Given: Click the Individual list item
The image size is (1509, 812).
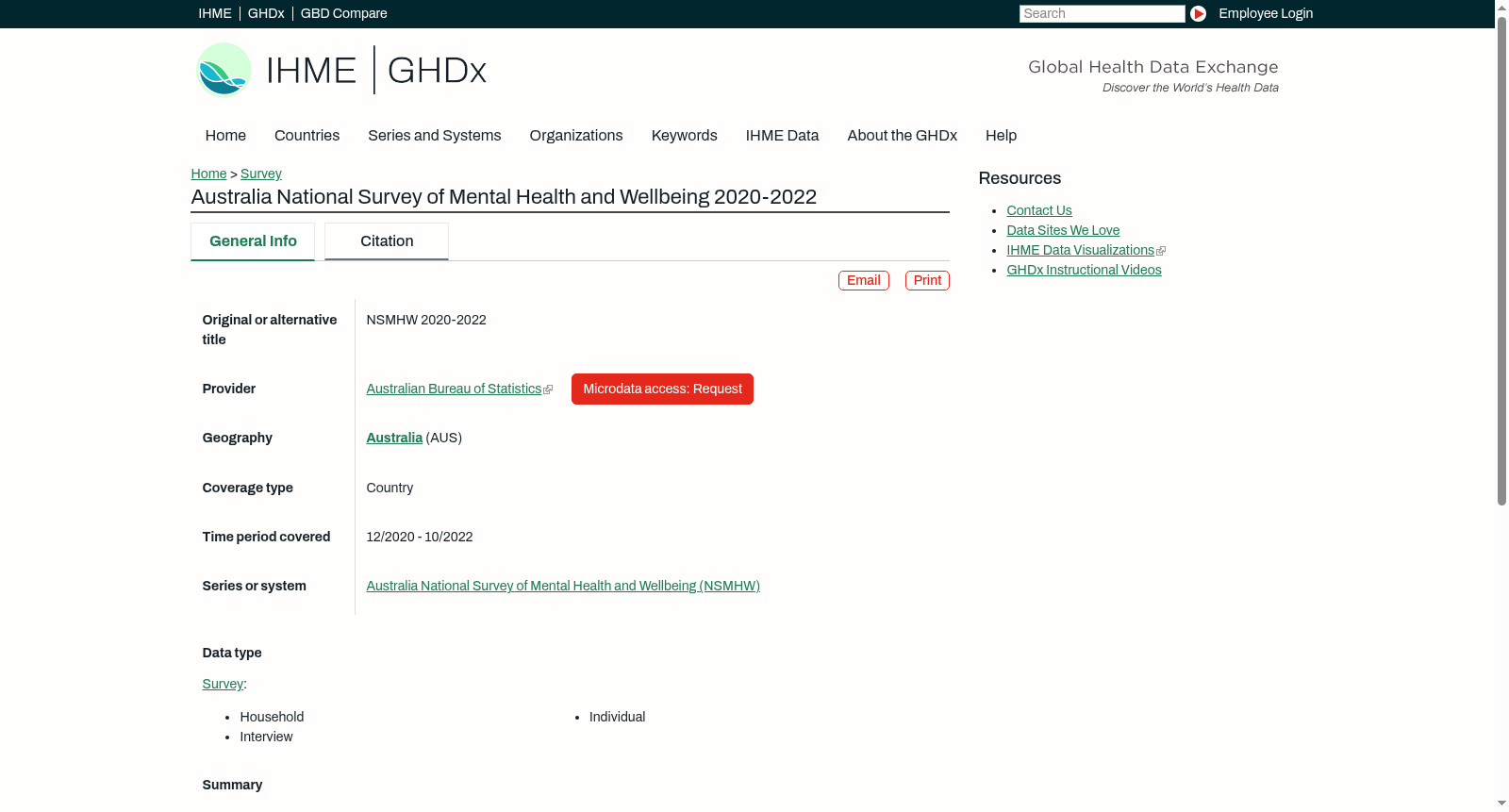Looking at the screenshot, I should pyautogui.click(x=617, y=717).
